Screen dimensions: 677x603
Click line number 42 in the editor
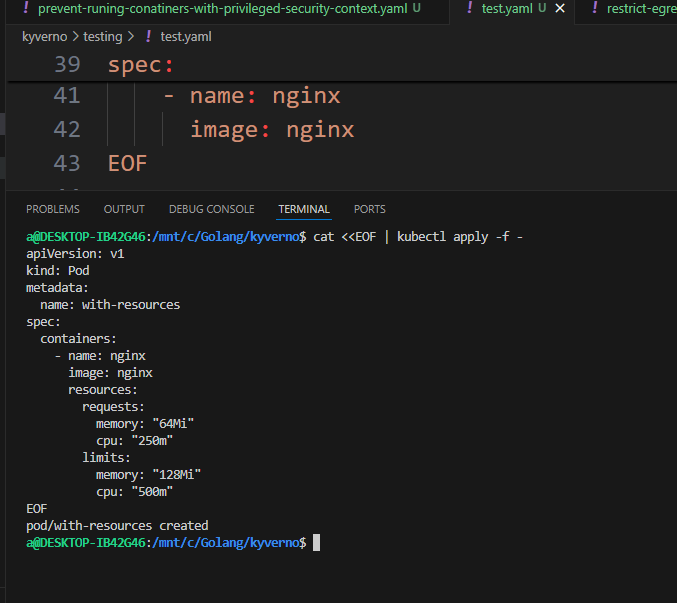[x=67, y=129]
